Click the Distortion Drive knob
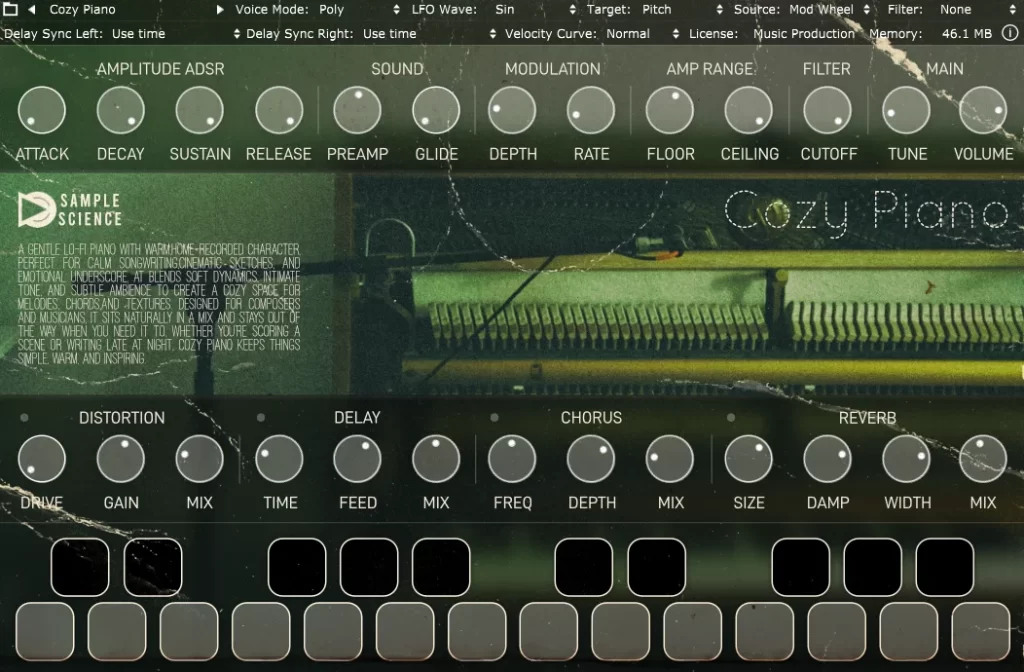 42,459
